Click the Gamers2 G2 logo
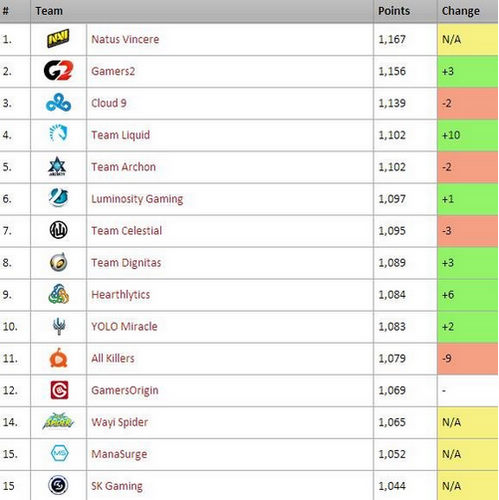Screen dimensions: 499x500 pyautogui.click(x=58, y=71)
